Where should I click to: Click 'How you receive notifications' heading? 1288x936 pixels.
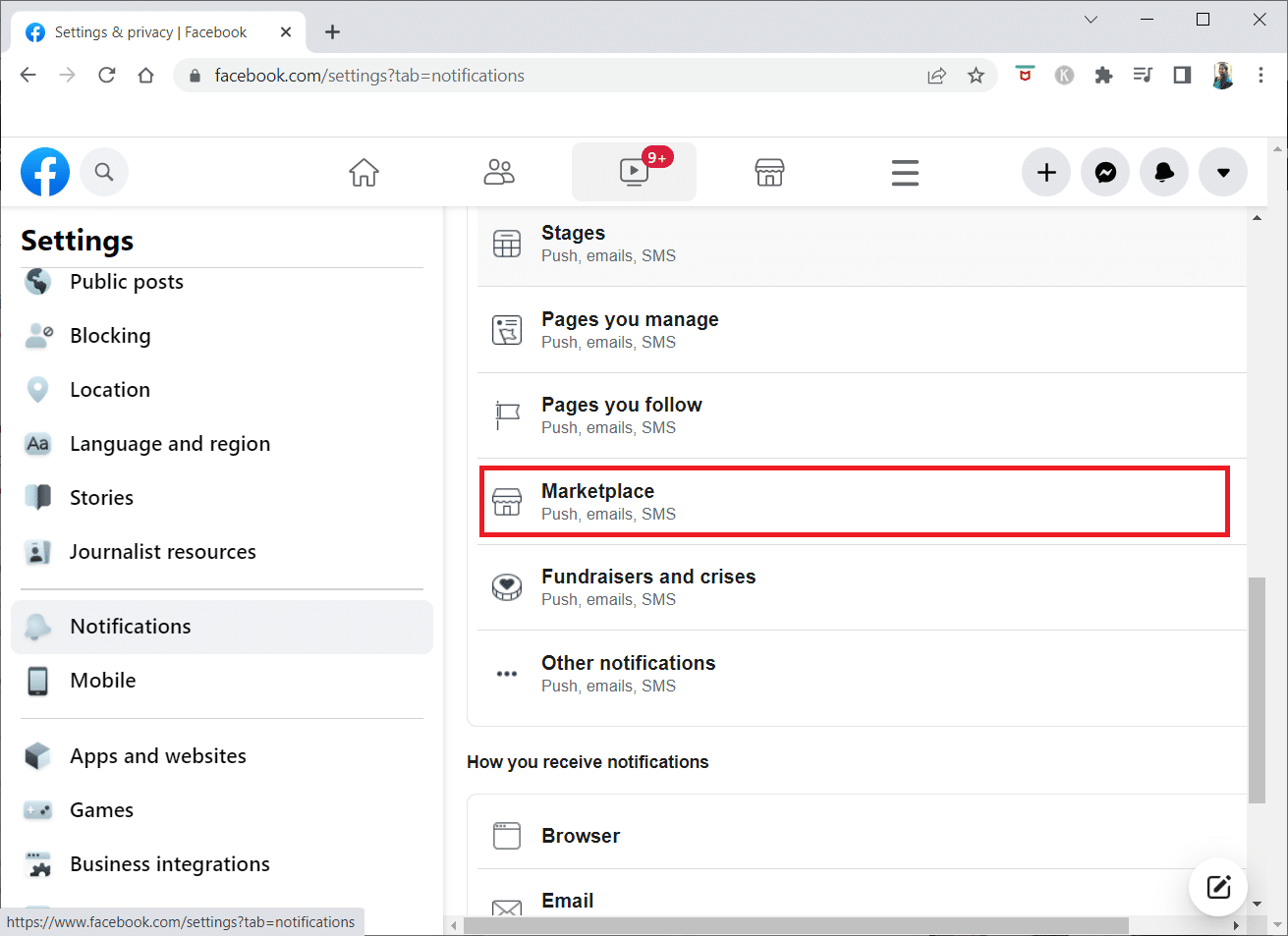click(588, 762)
